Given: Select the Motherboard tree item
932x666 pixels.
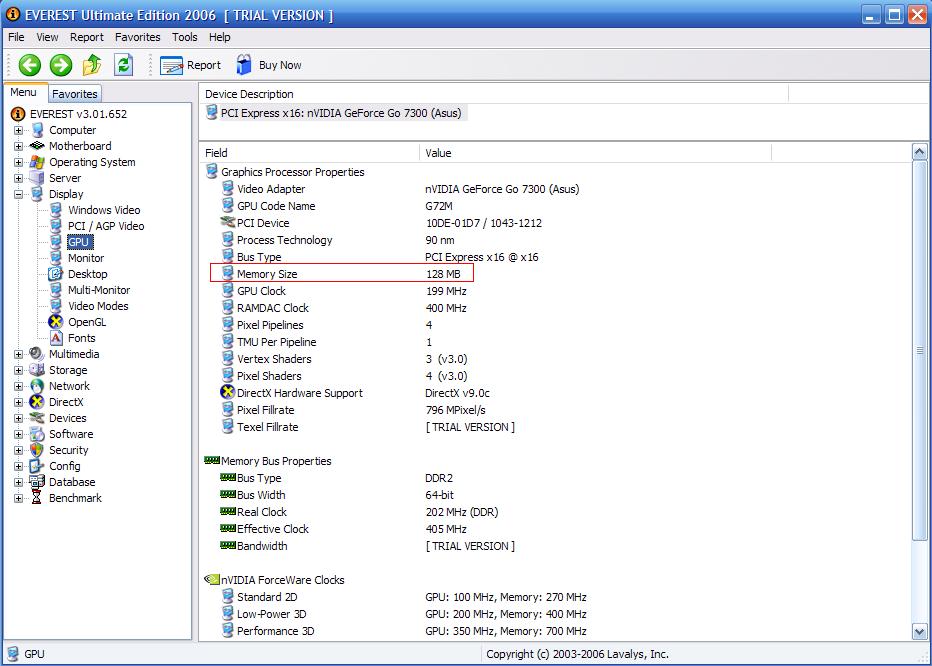Looking at the screenshot, I should tap(80, 146).
